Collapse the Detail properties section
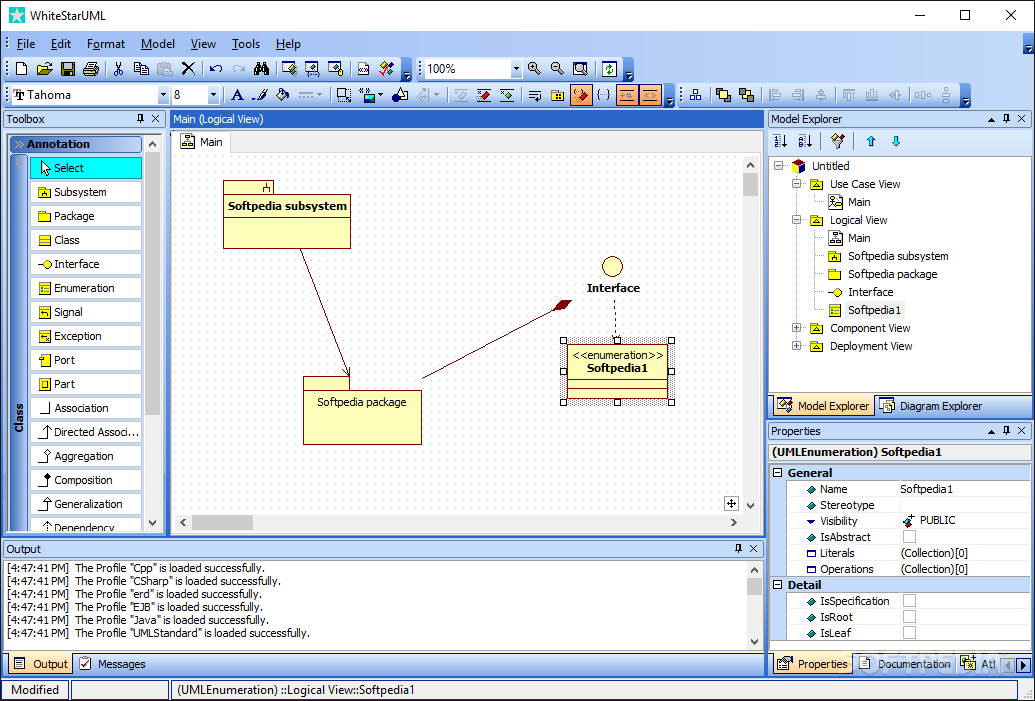1035x701 pixels. point(778,585)
